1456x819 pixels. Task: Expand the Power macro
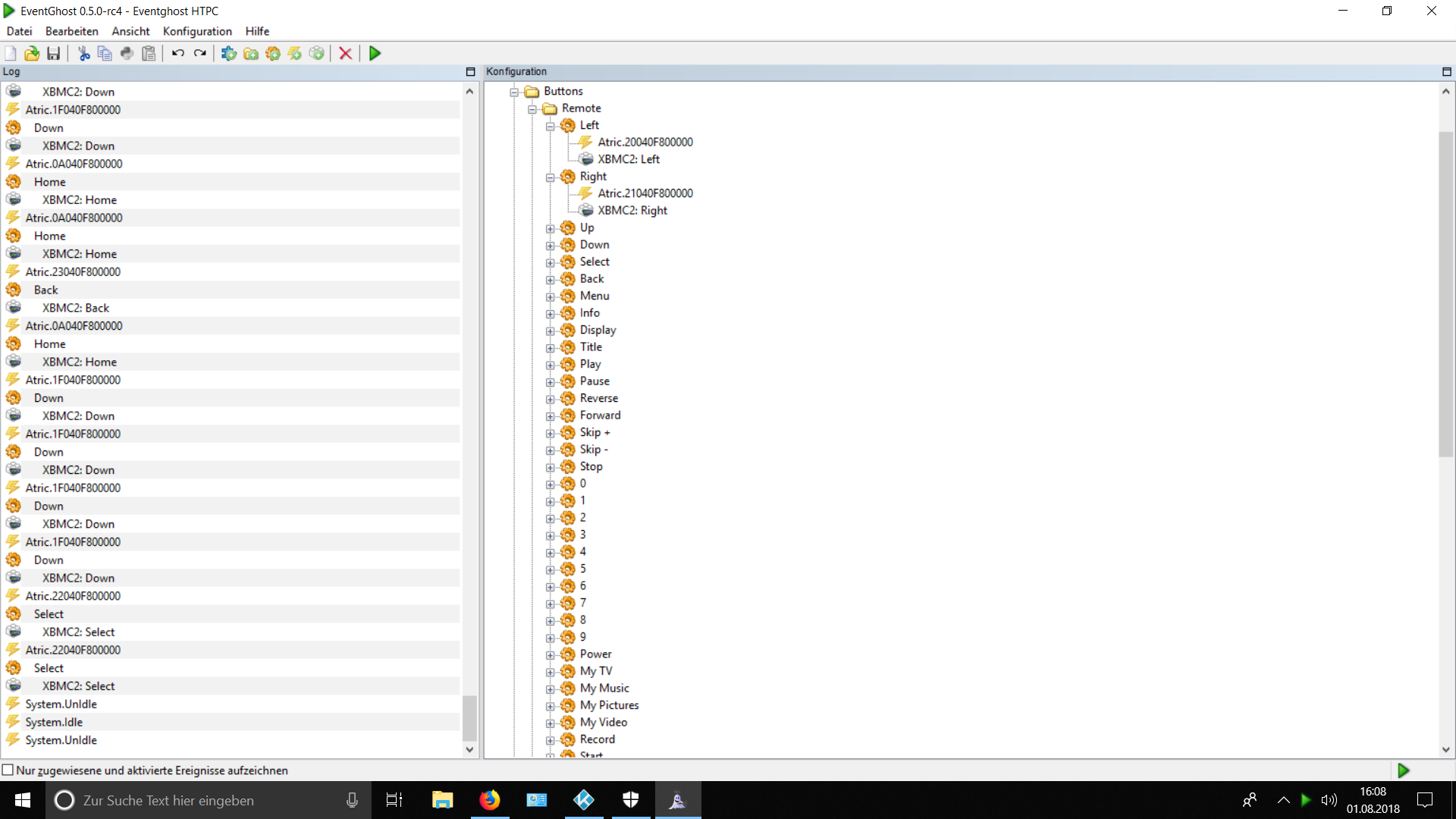coord(551,655)
